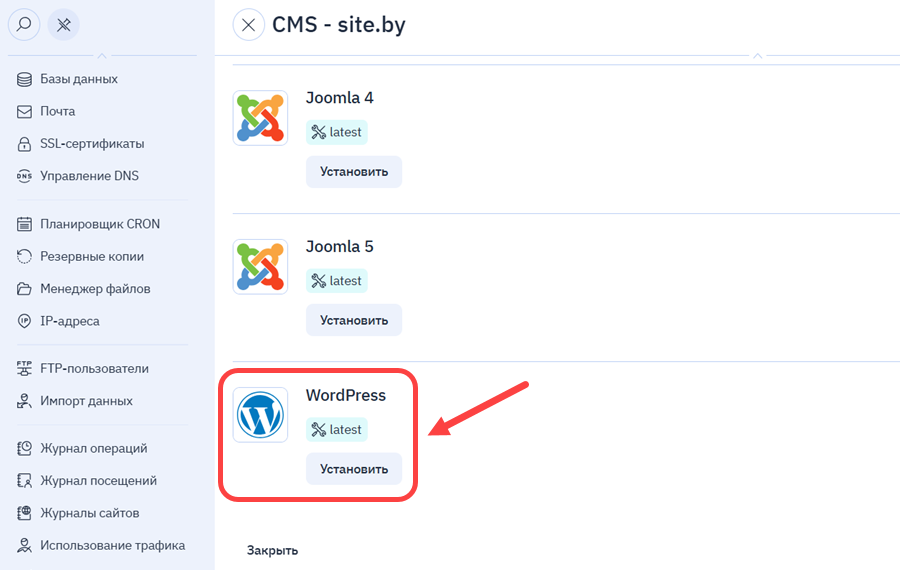Click the envelope icon beside Почта

pos(24,111)
